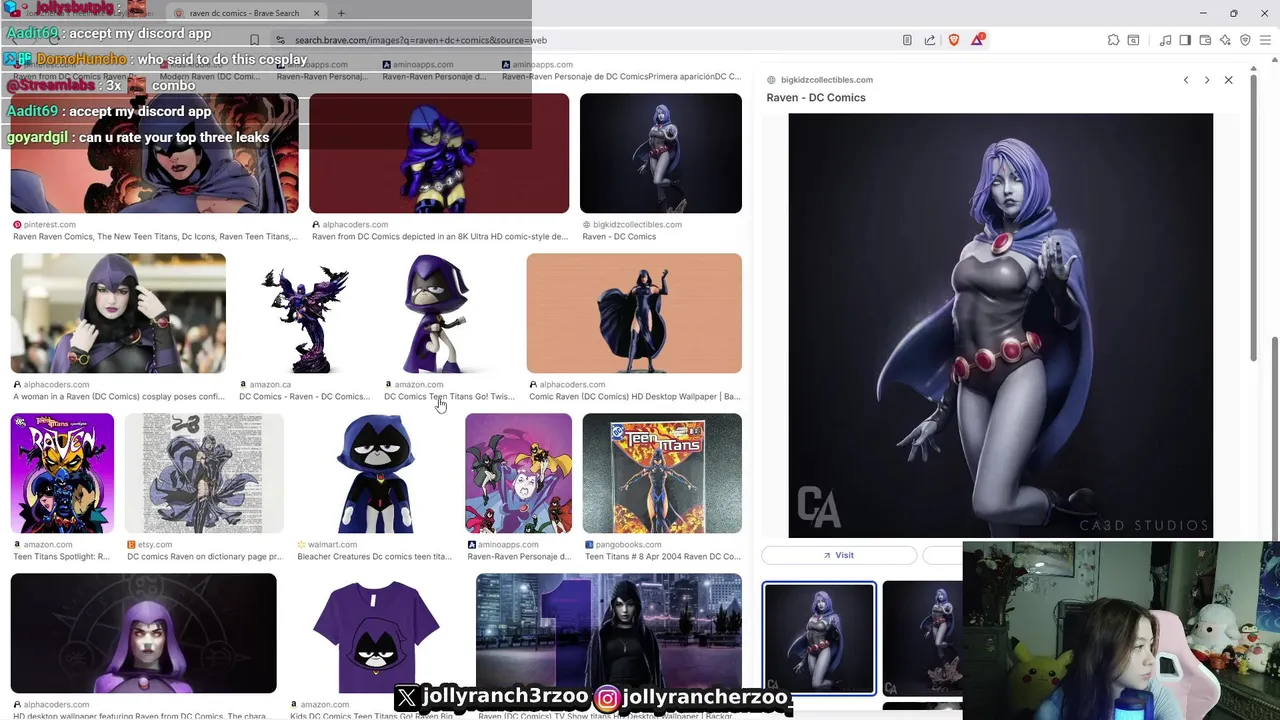1280x720 pixels.
Task: Open the large Raven figure preview image
Action: (x=1000, y=325)
